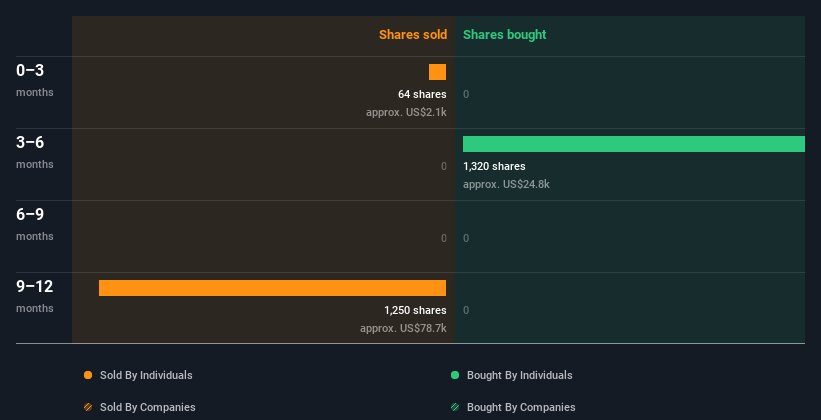This screenshot has height=420, width=821.
Task: Click the approx. US$24.8k value text
Action: coord(506,184)
